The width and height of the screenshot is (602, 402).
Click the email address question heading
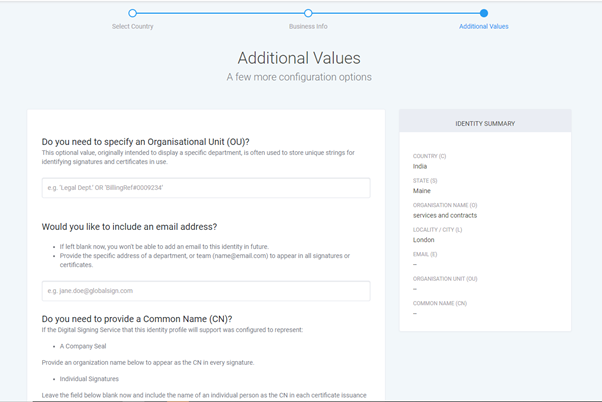click(129, 227)
